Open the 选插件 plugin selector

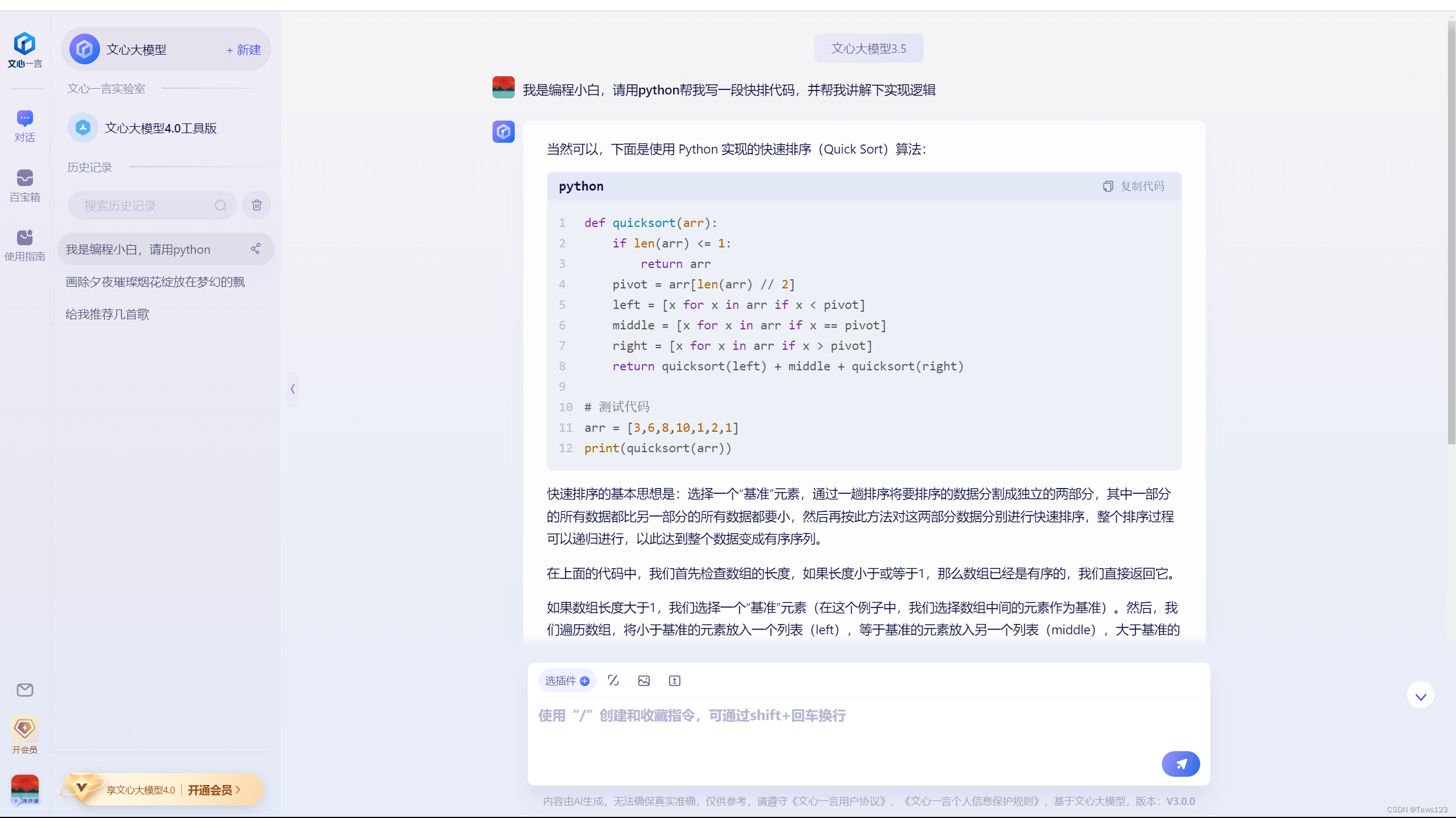[x=567, y=681]
